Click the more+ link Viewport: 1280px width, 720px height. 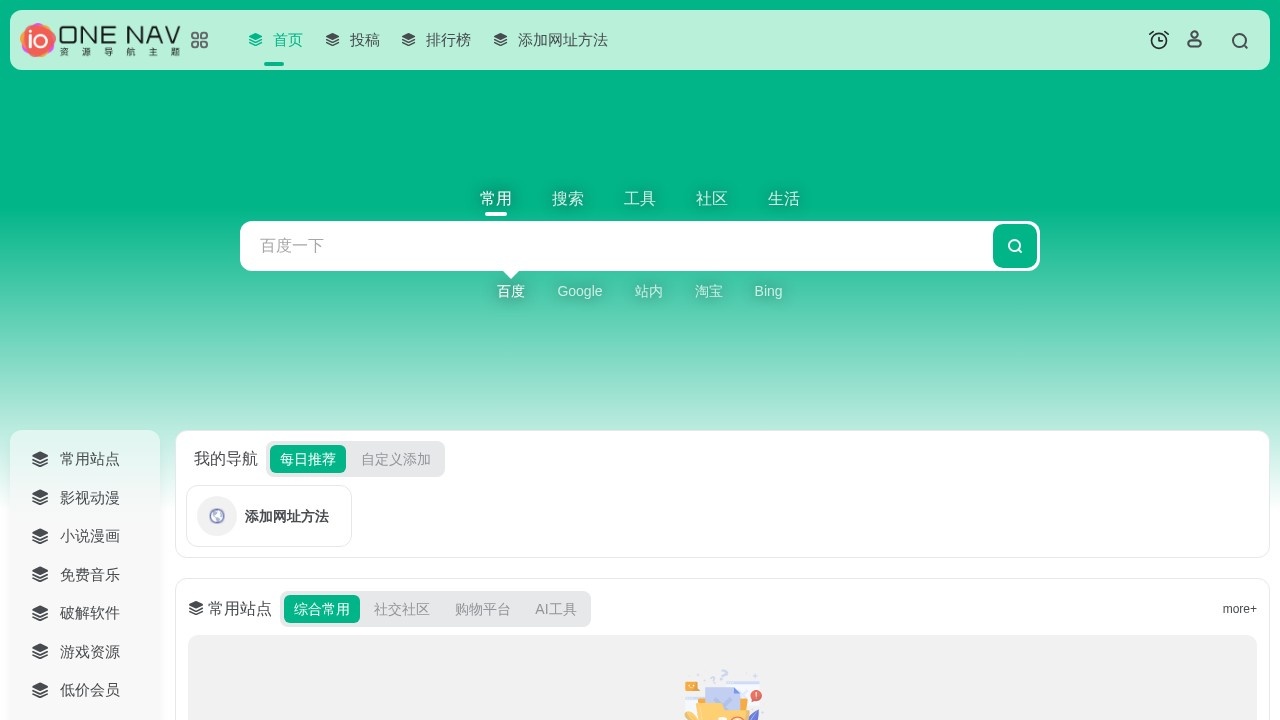point(1240,609)
